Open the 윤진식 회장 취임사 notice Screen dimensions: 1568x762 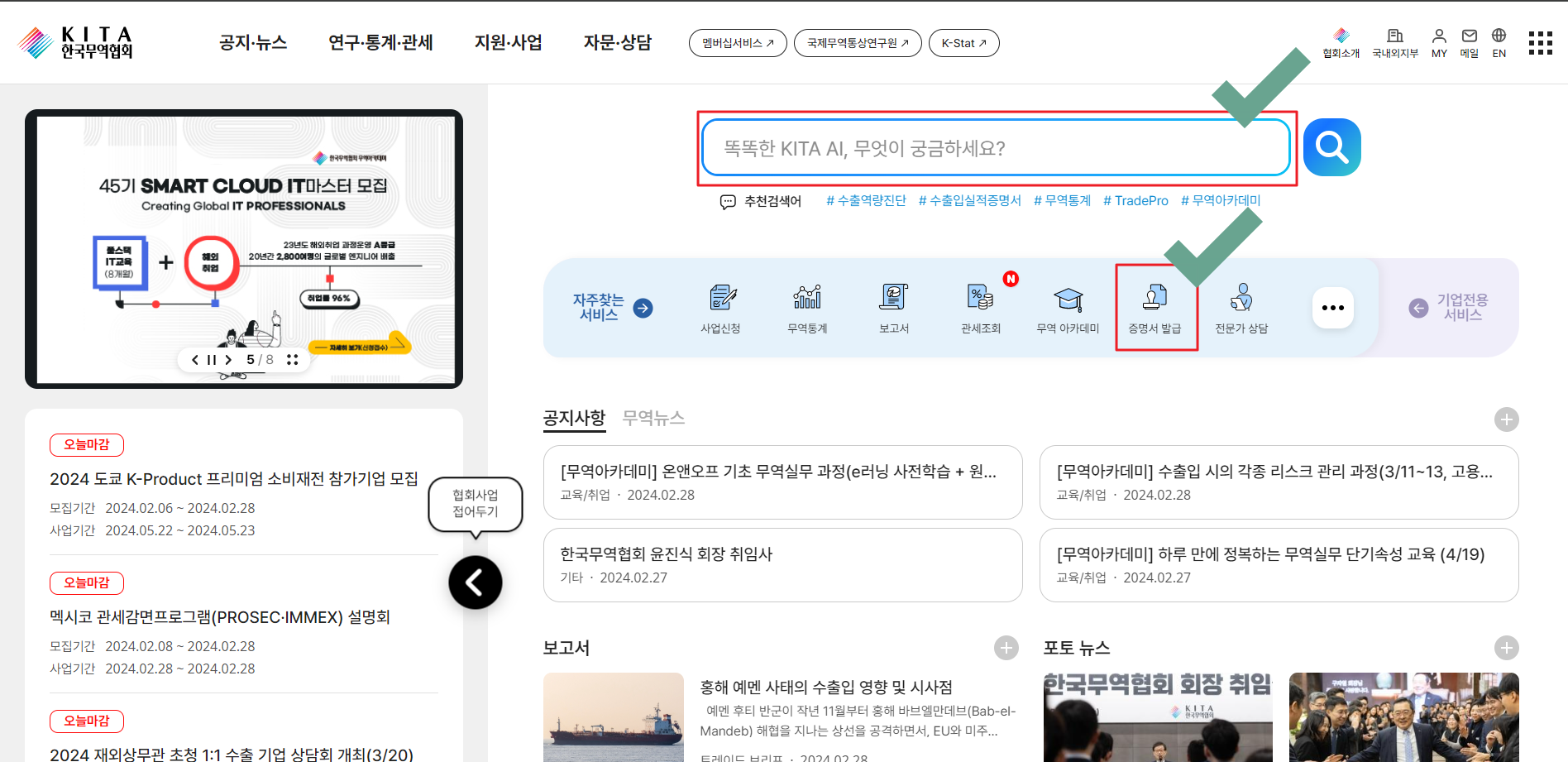coord(782,565)
